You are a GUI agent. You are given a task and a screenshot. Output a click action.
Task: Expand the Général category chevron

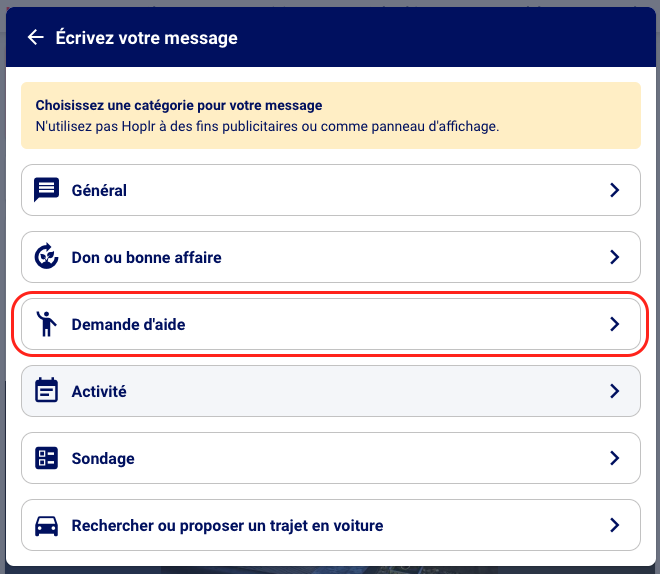click(615, 190)
